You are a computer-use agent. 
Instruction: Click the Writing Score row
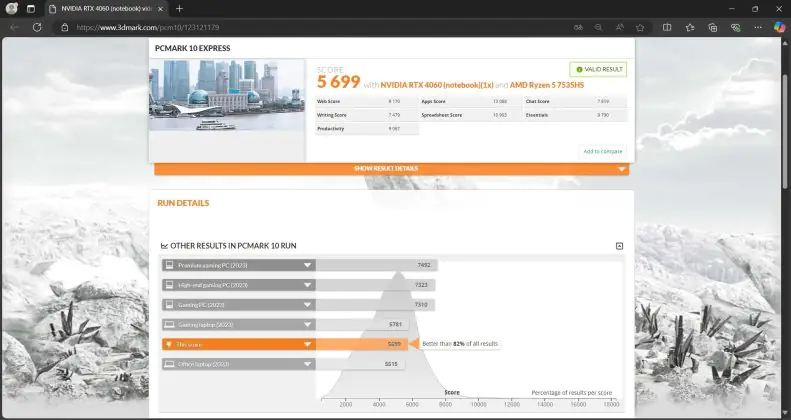pyautogui.click(x=366, y=115)
